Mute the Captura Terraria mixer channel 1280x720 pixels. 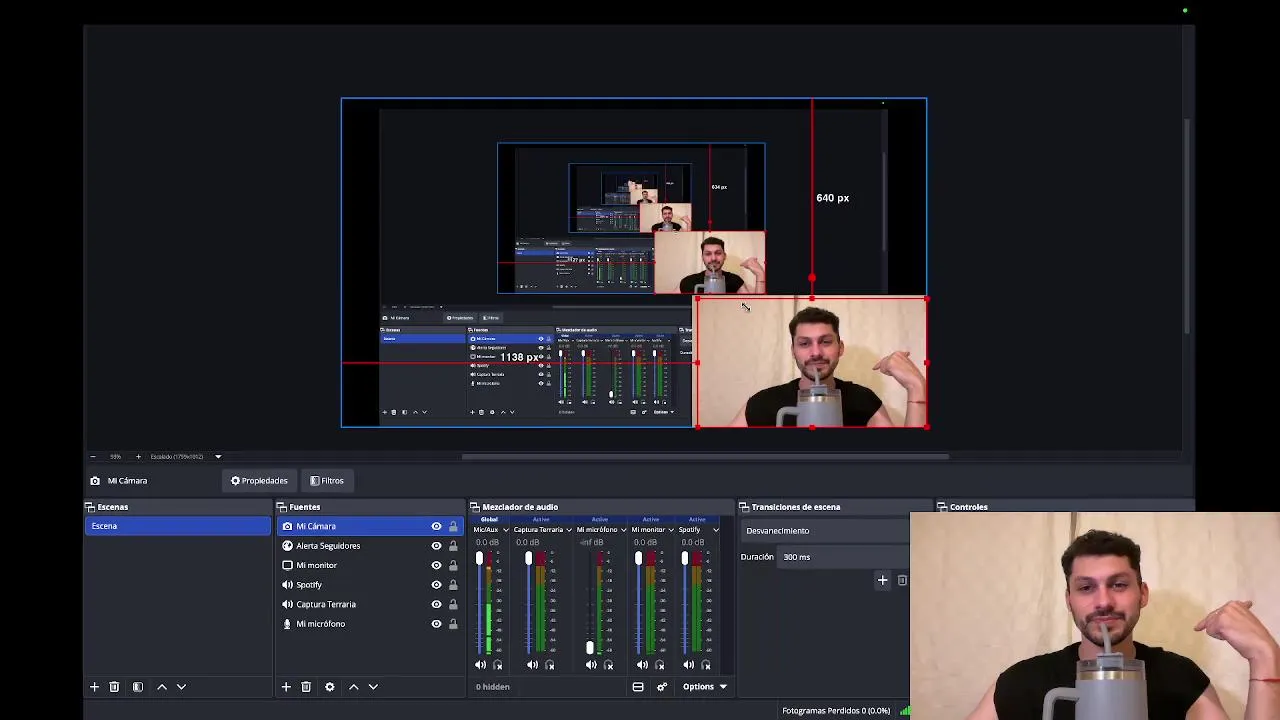pos(532,665)
